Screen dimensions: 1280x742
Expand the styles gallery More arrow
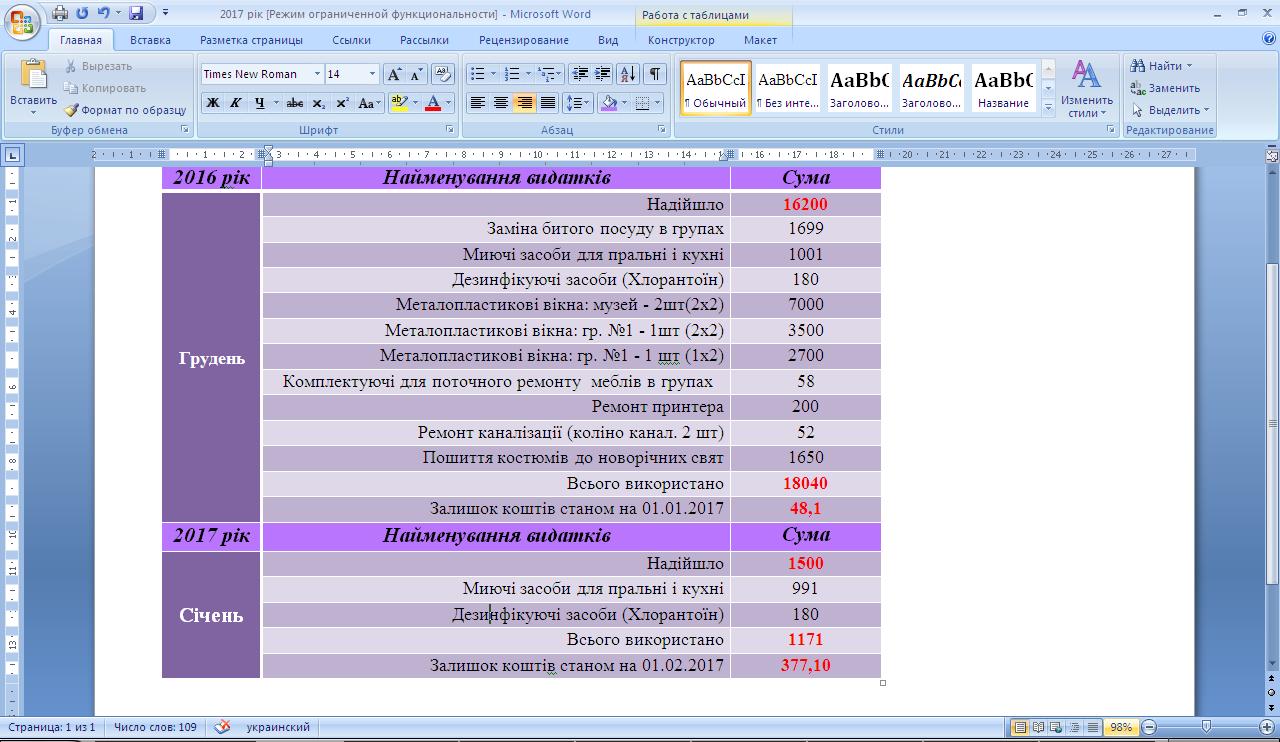tap(1048, 106)
